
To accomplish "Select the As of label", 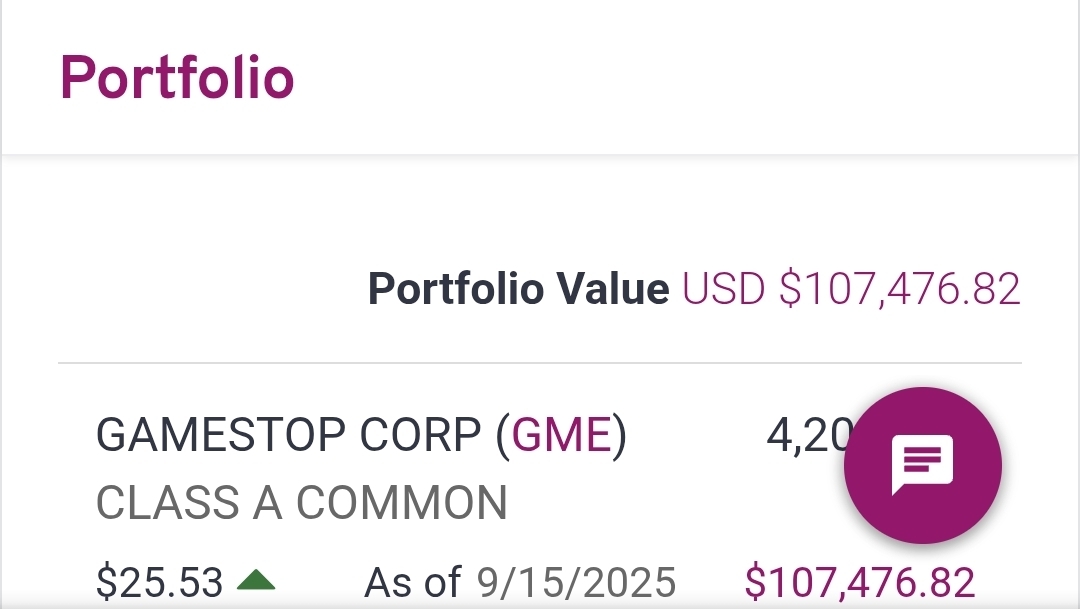I will point(412,582).
